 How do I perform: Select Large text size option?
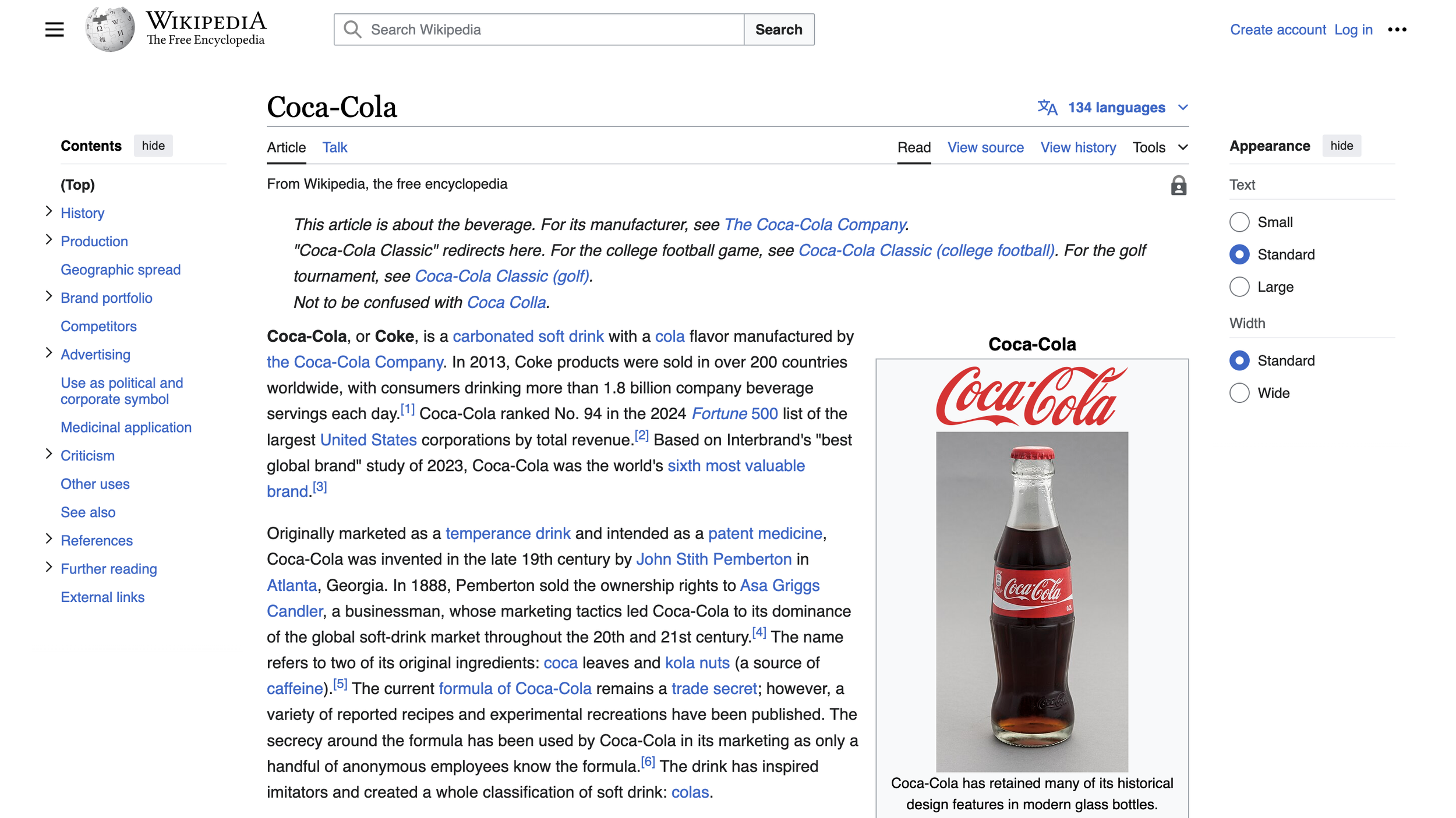point(1239,286)
